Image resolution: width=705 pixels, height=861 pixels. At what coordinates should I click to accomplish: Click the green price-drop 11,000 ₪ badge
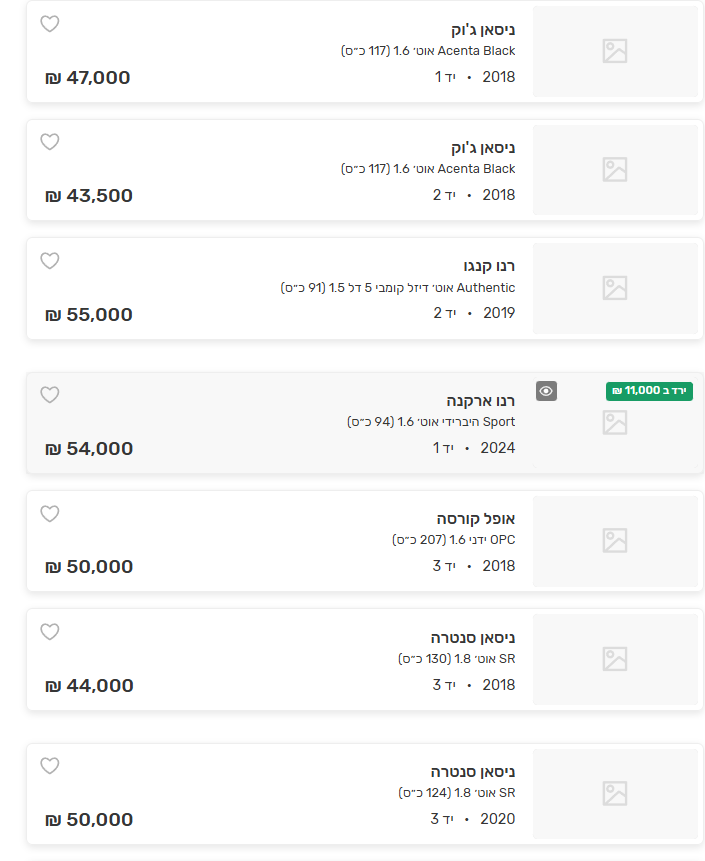[649, 391]
